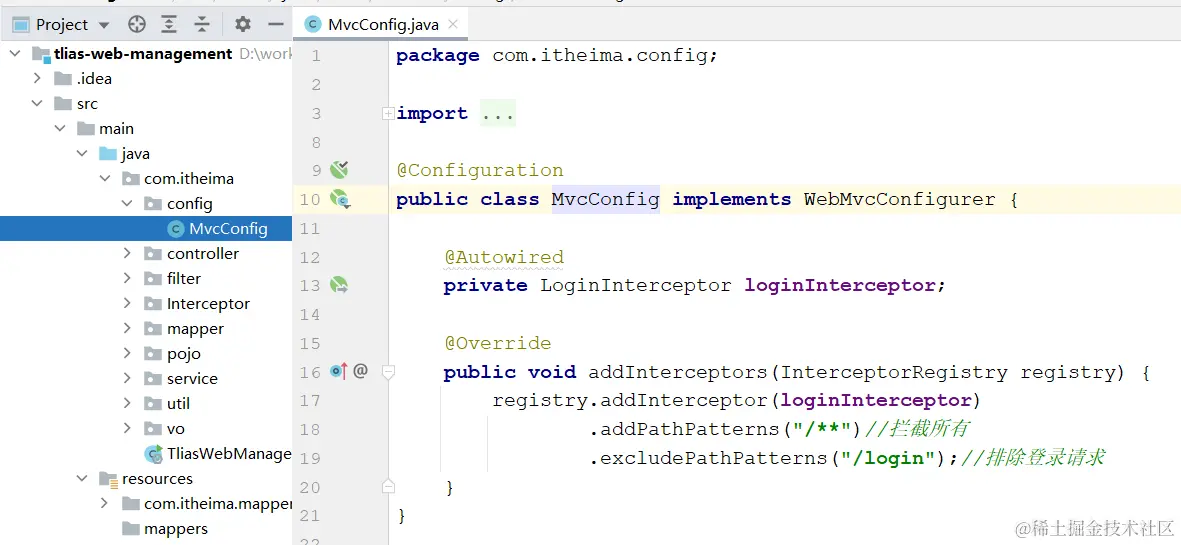The width and height of the screenshot is (1181, 545).
Task: Click the tlias-web-management module icon
Action: (40, 54)
